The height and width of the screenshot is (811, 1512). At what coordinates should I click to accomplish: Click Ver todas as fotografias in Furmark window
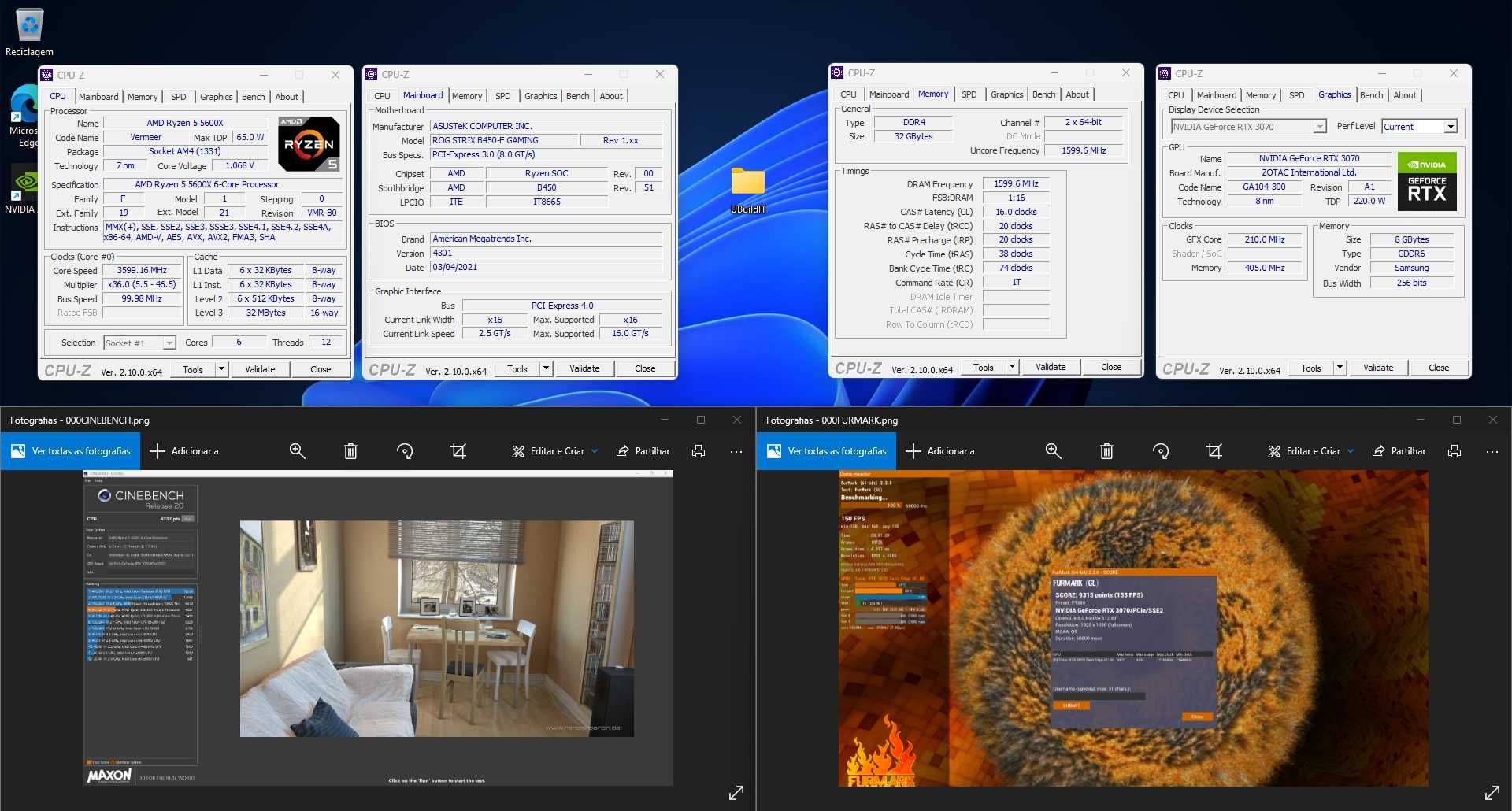click(x=827, y=451)
